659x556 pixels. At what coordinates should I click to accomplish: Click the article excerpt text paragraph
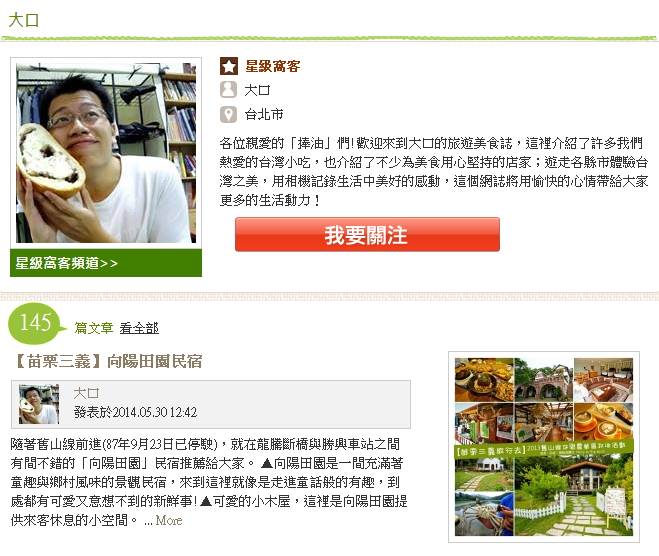209,482
